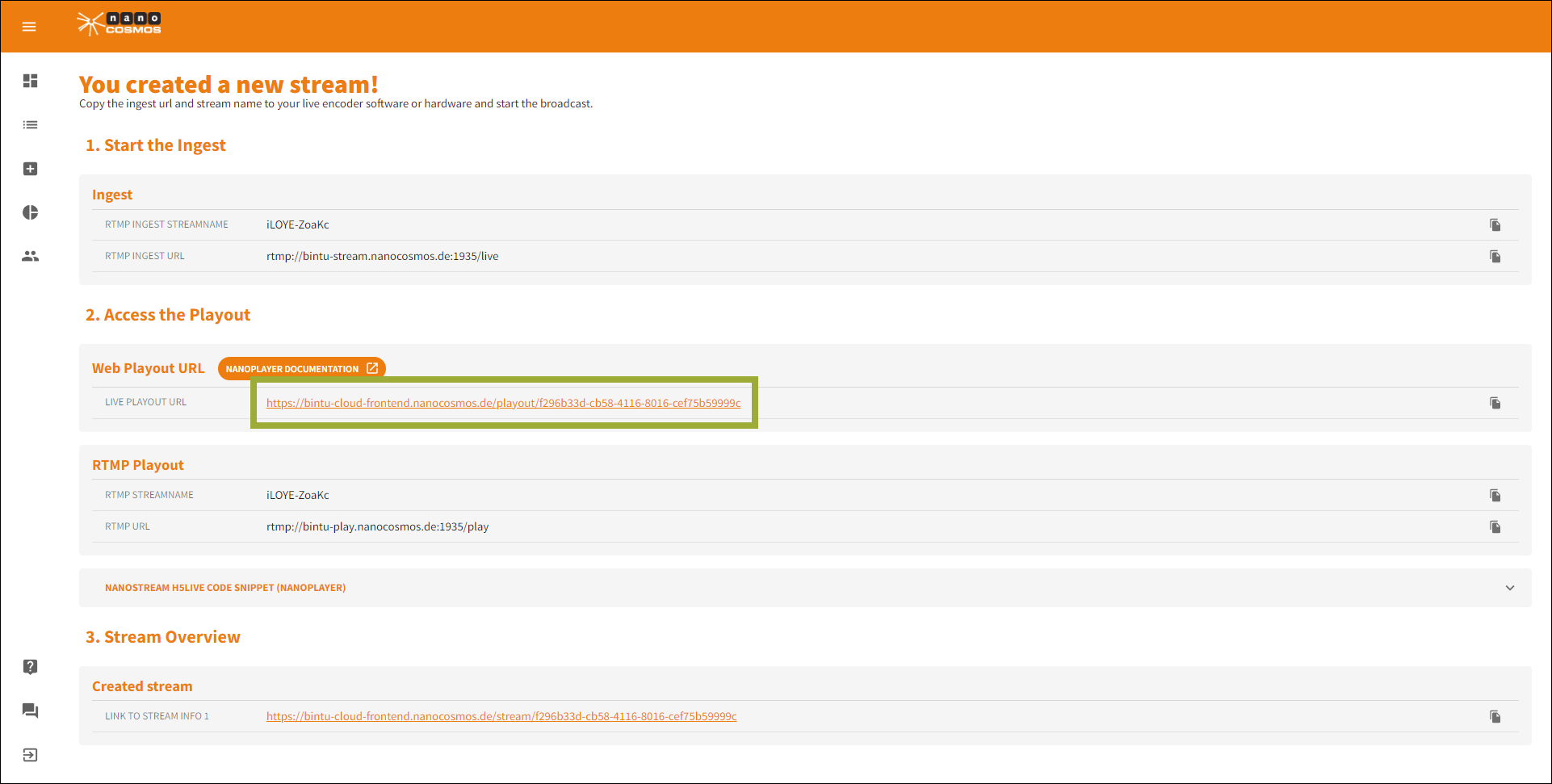Click the nanocosmos logo in header
The height and width of the screenshot is (784, 1552).
pos(120,24)
